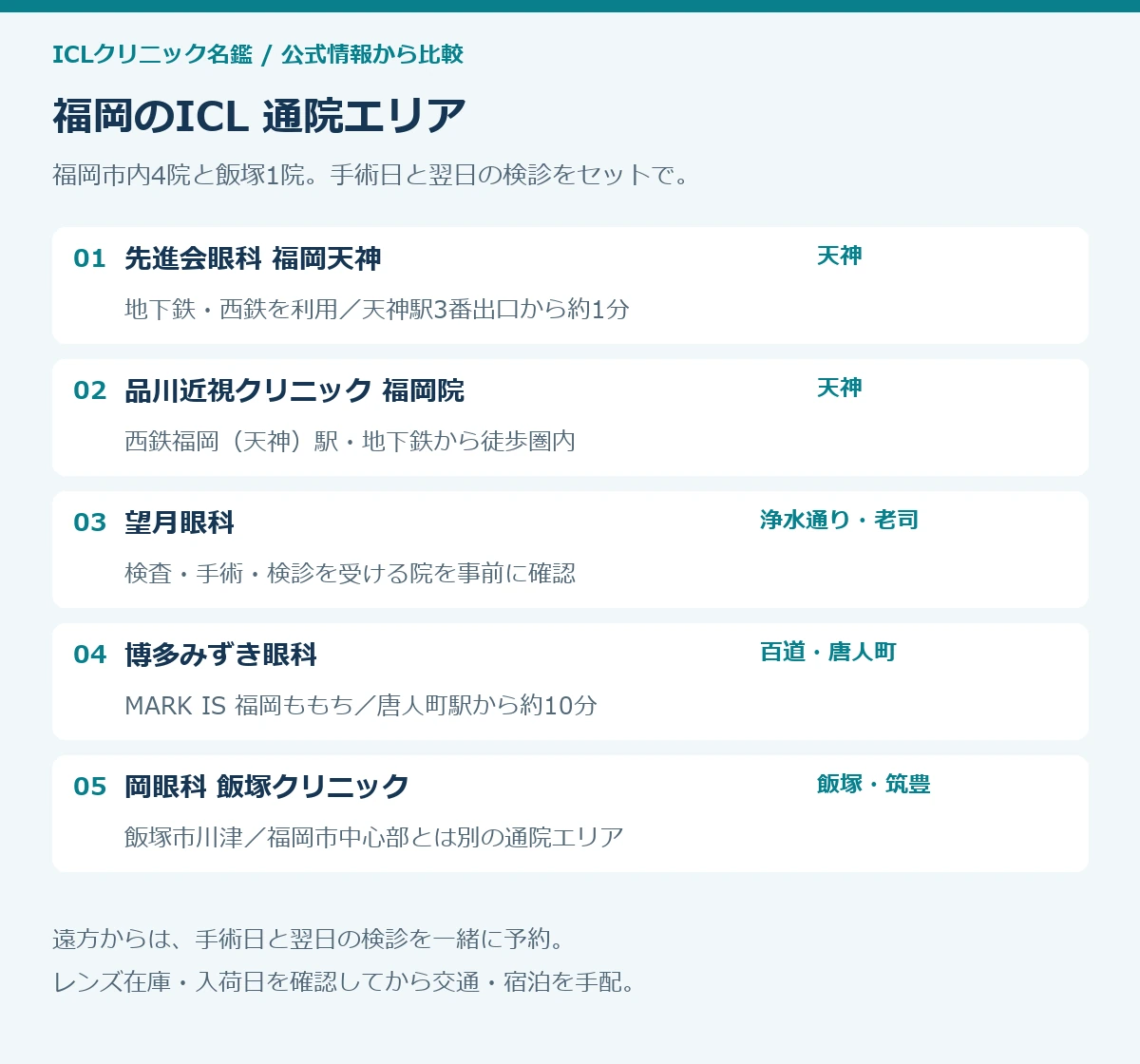Click area tag '浄水通り・老司'
The height and width of the screenshot is (1064, 1140).
coord(839,520)
